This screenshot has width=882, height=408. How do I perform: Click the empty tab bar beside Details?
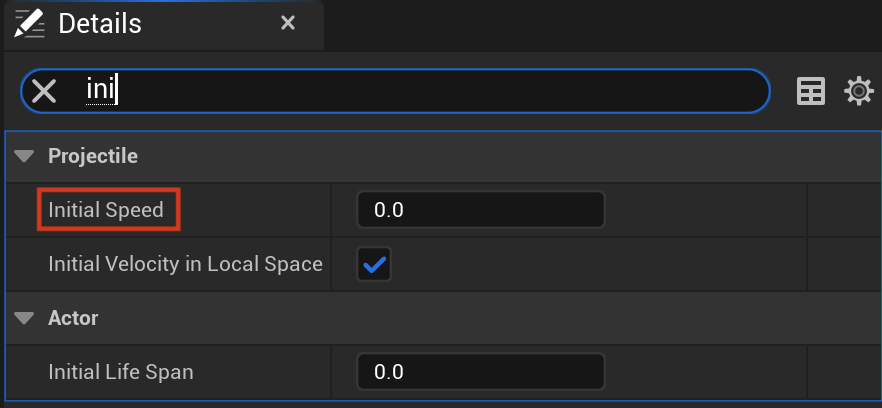602,25
